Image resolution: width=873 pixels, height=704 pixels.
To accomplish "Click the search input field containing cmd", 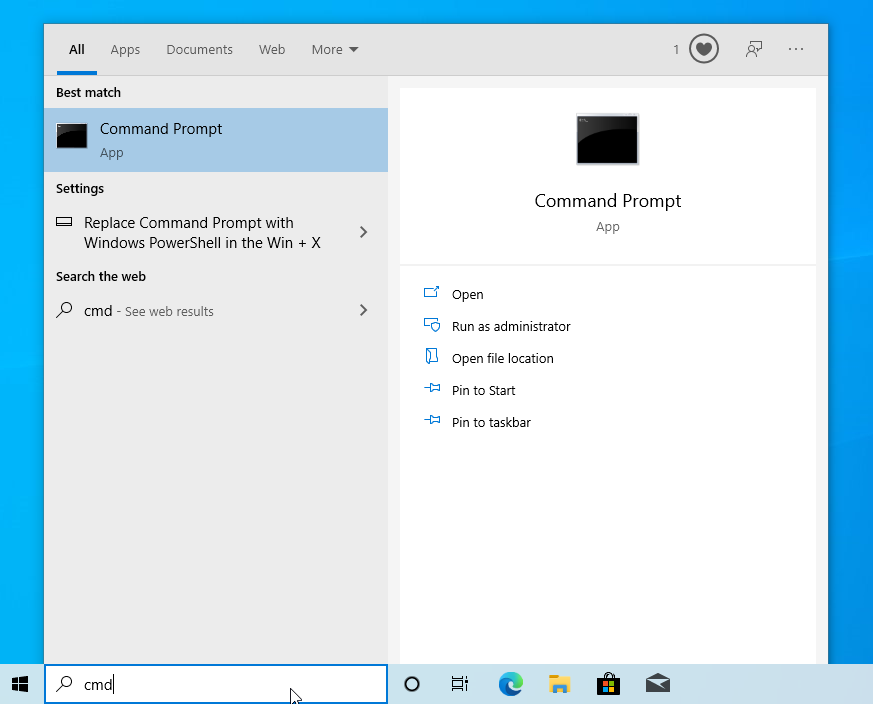I will pos(216,684).
